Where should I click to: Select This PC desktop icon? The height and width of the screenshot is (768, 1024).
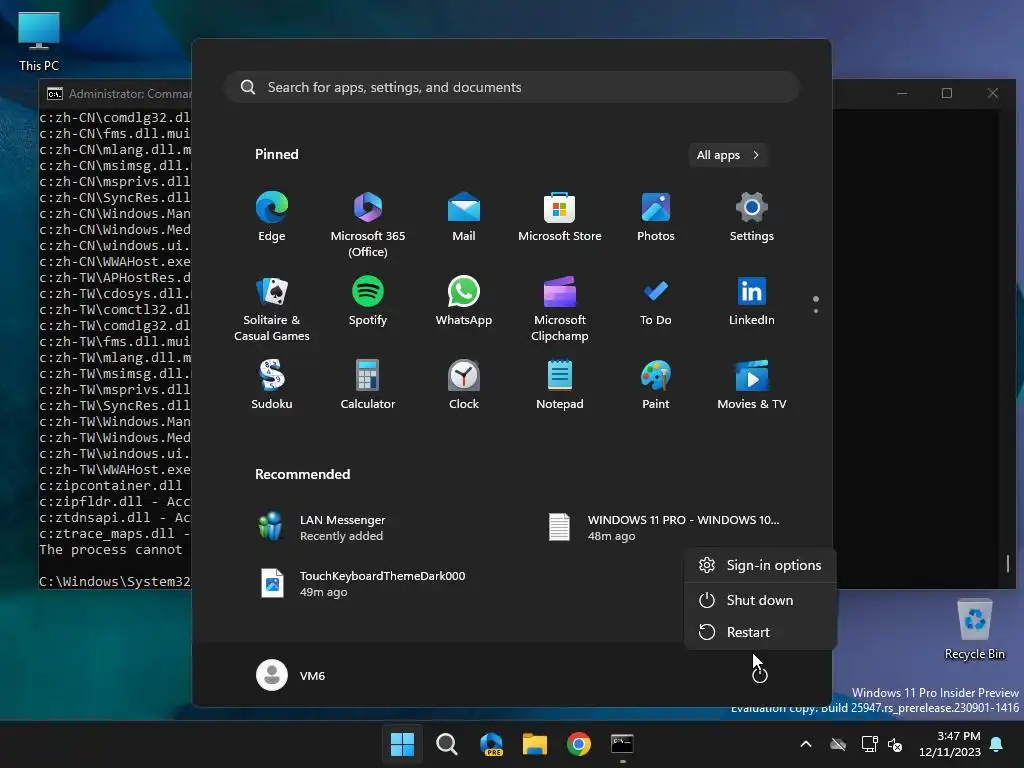(39, 41)
